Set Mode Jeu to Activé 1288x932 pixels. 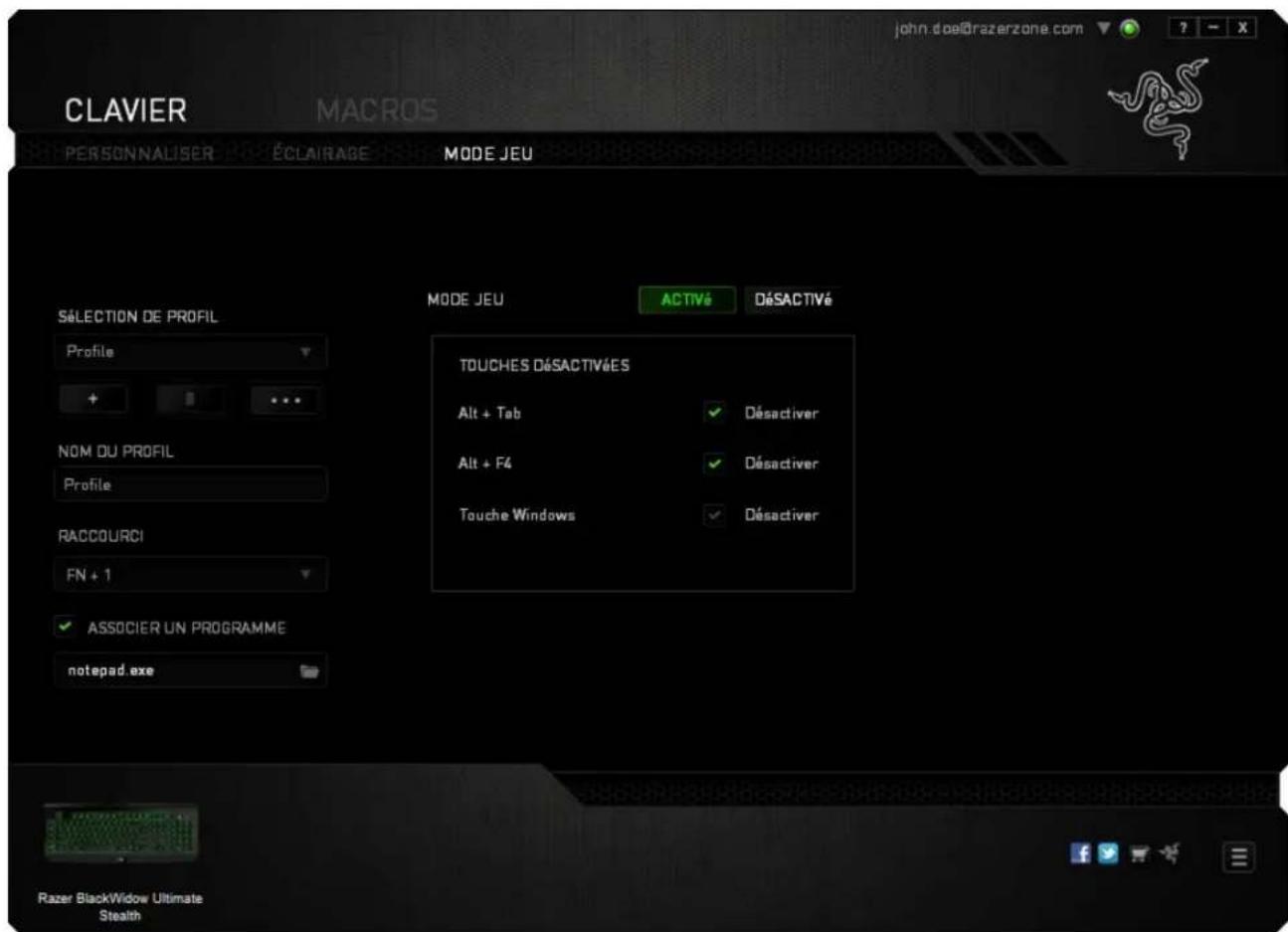687,299
